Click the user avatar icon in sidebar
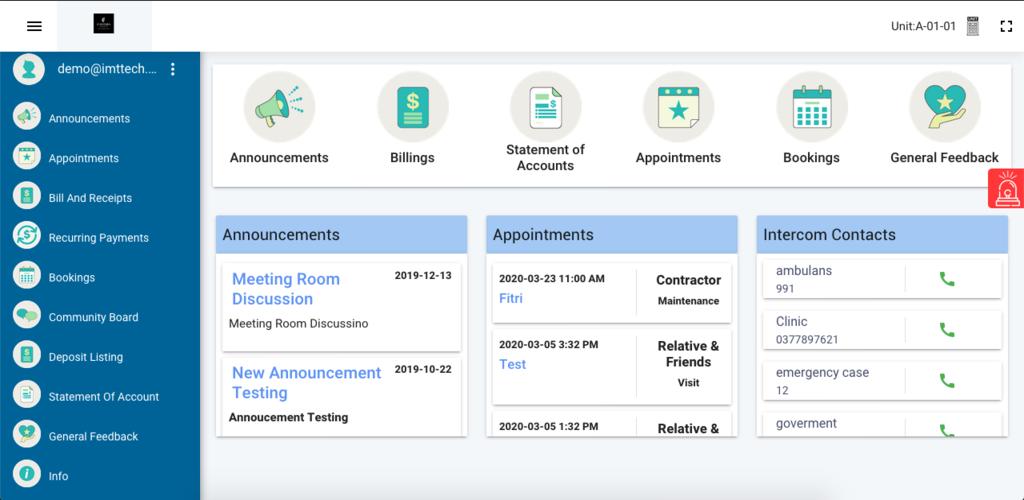This screenshot has width=1024, height=500. (28, 69)
